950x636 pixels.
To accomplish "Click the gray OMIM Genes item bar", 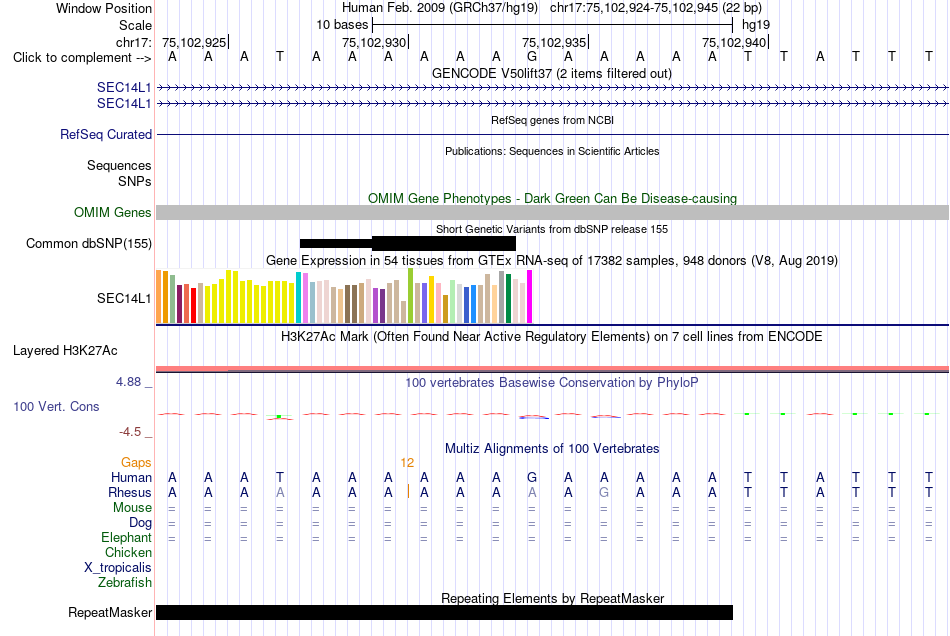I will 552,213.
